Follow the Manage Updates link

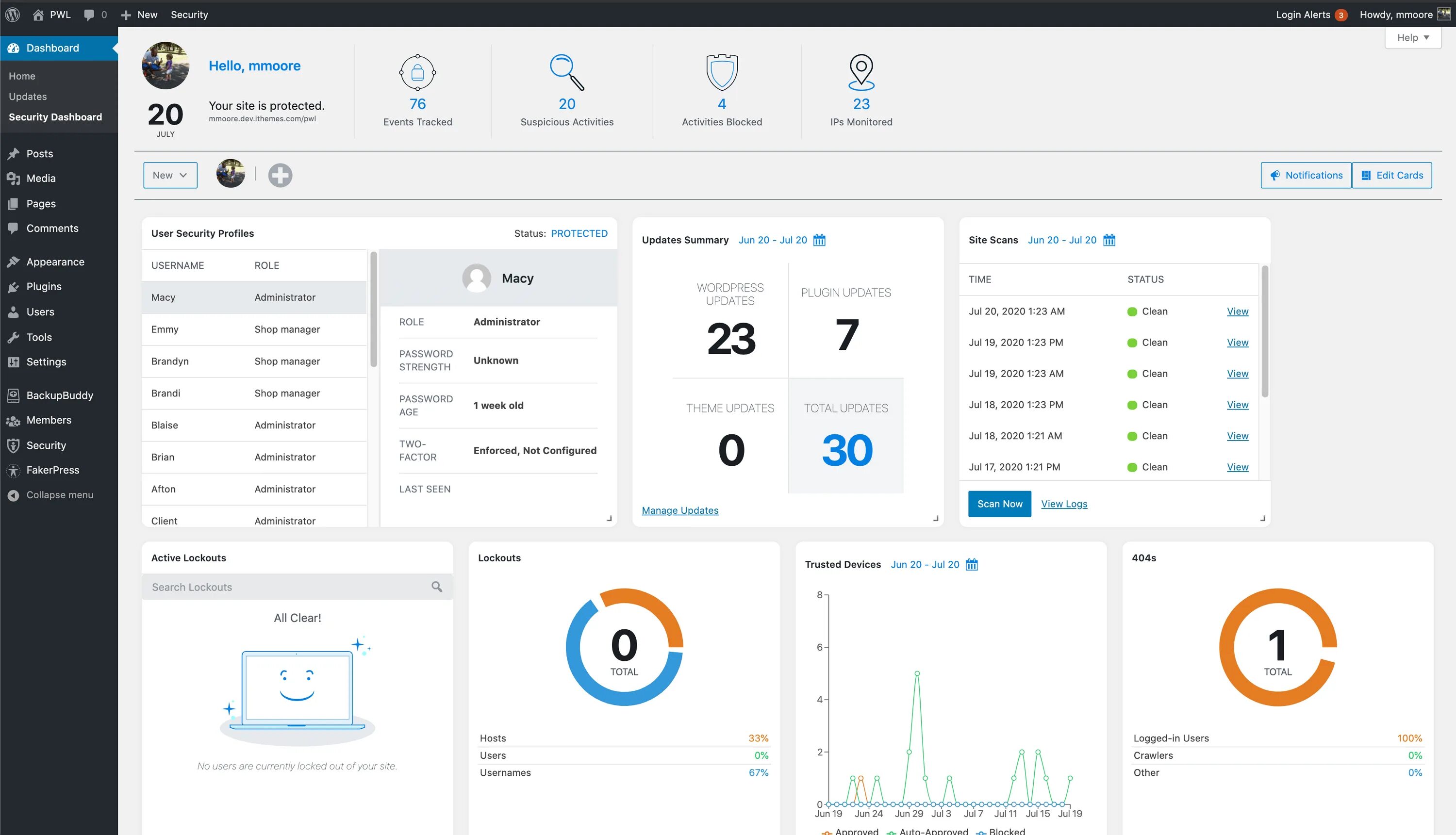(680, 510)
